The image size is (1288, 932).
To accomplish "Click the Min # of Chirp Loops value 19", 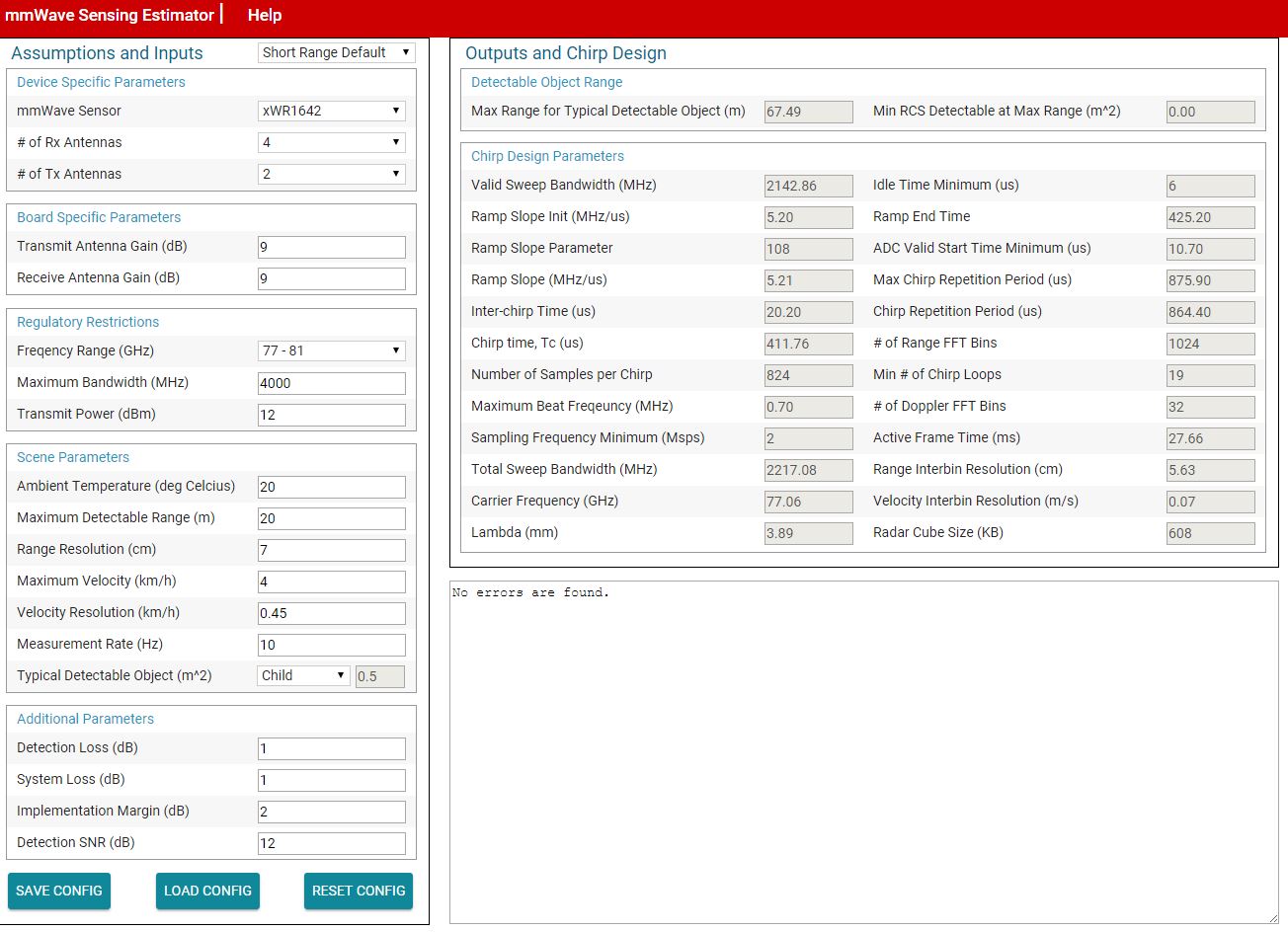I will 1211,375.
